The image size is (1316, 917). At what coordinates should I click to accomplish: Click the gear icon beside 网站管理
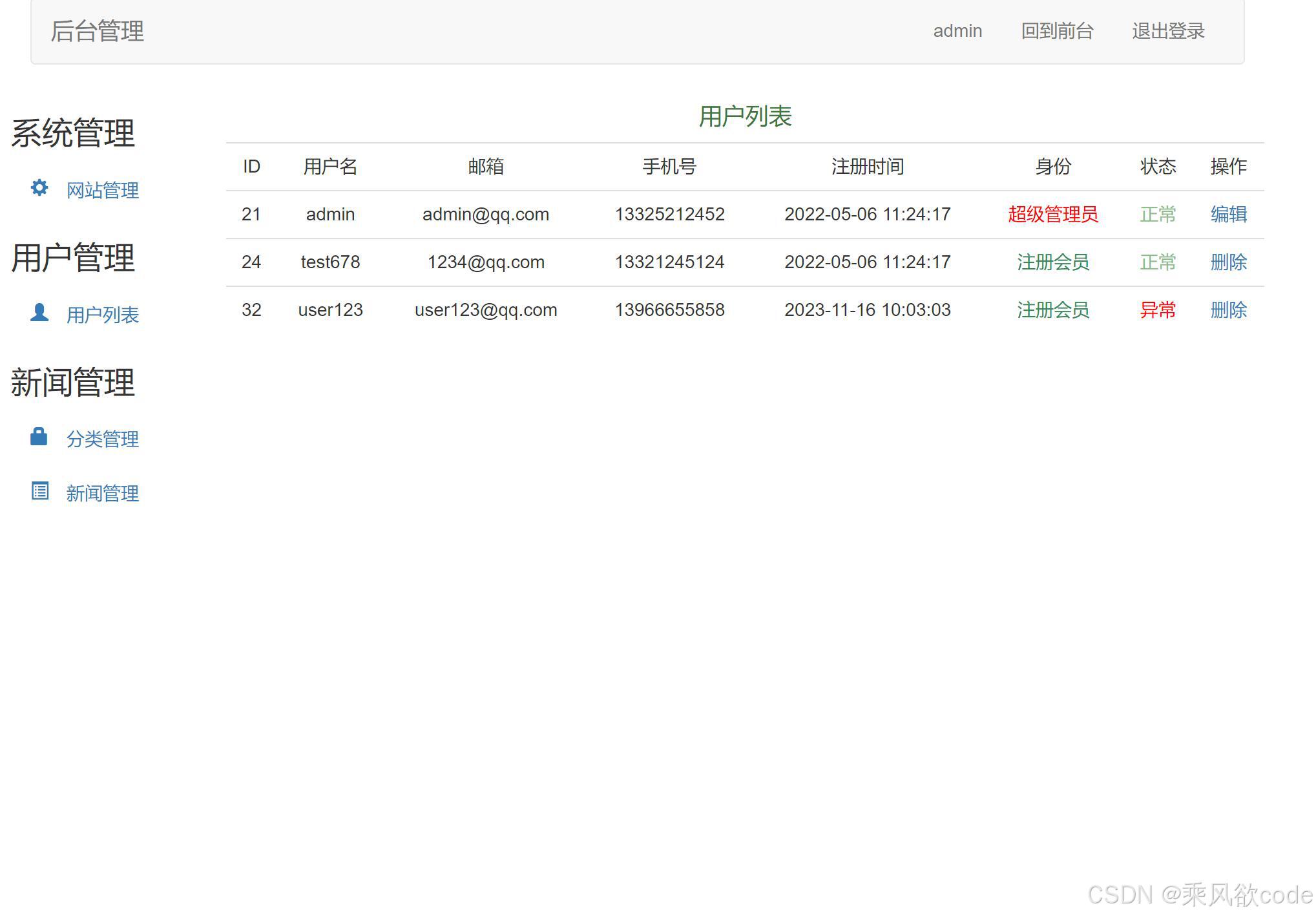click(39, 188)
